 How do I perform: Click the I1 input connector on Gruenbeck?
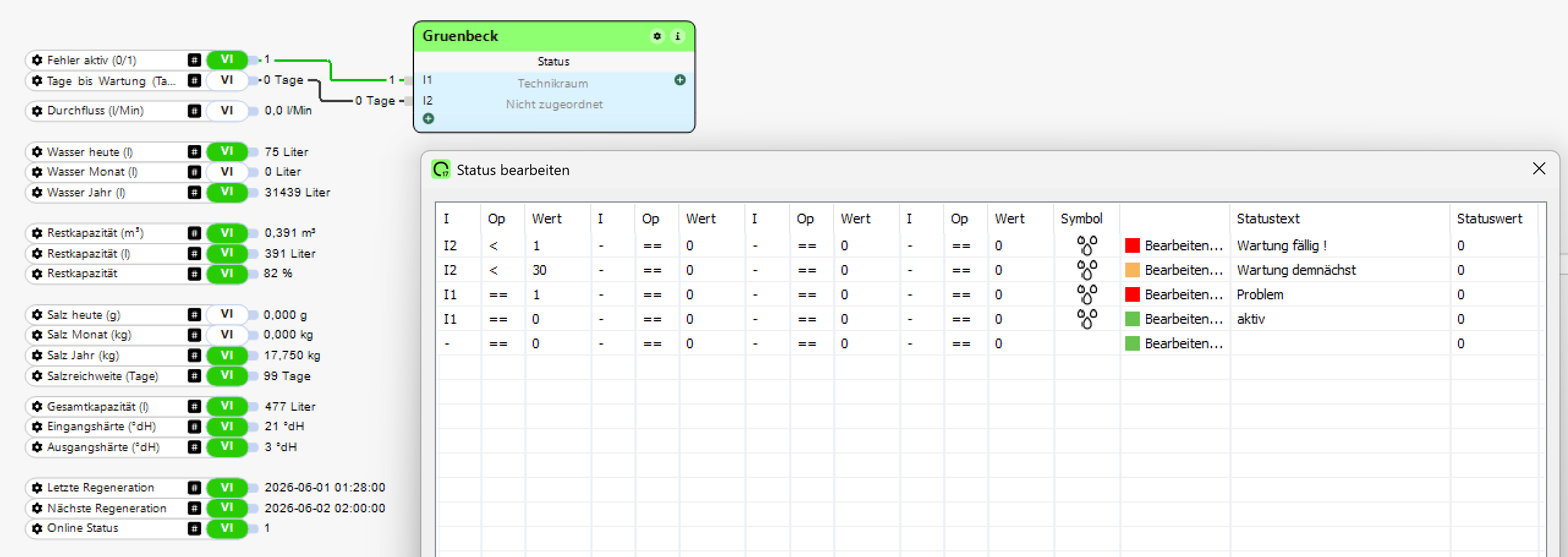pyautogui.click(x=409, y=80)
